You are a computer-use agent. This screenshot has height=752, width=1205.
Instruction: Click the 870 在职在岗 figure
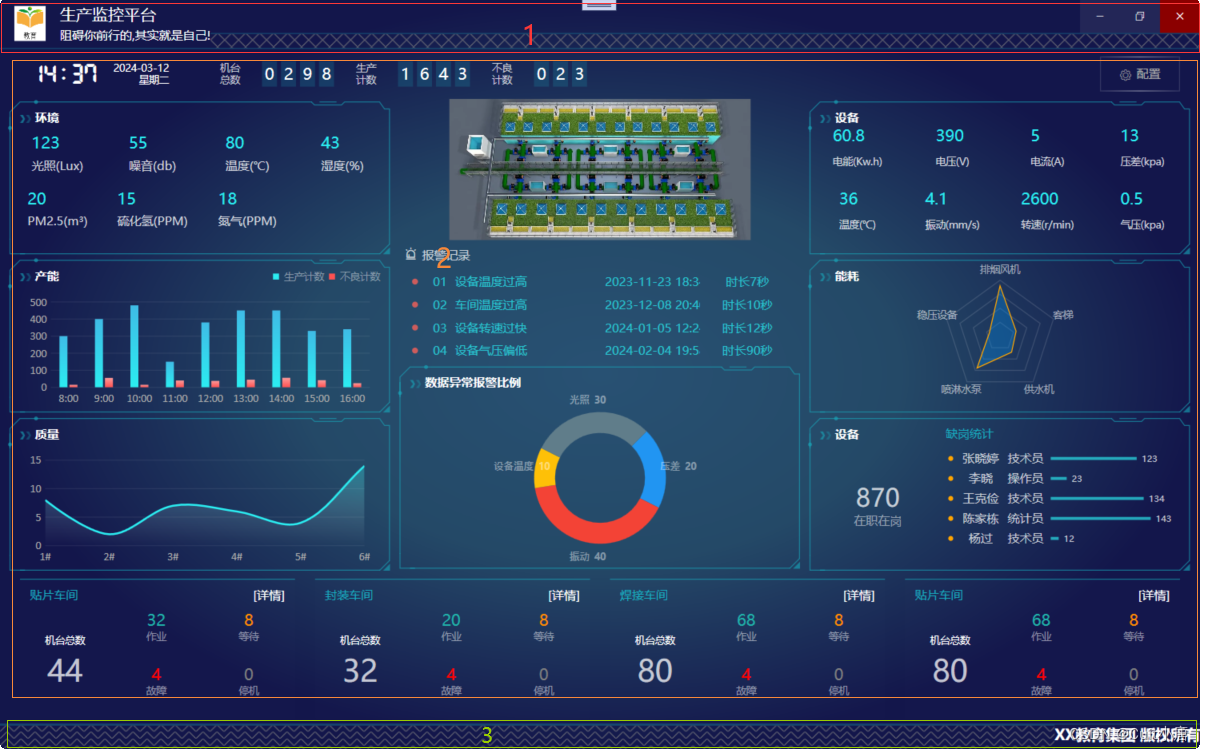tap(878, 498)
